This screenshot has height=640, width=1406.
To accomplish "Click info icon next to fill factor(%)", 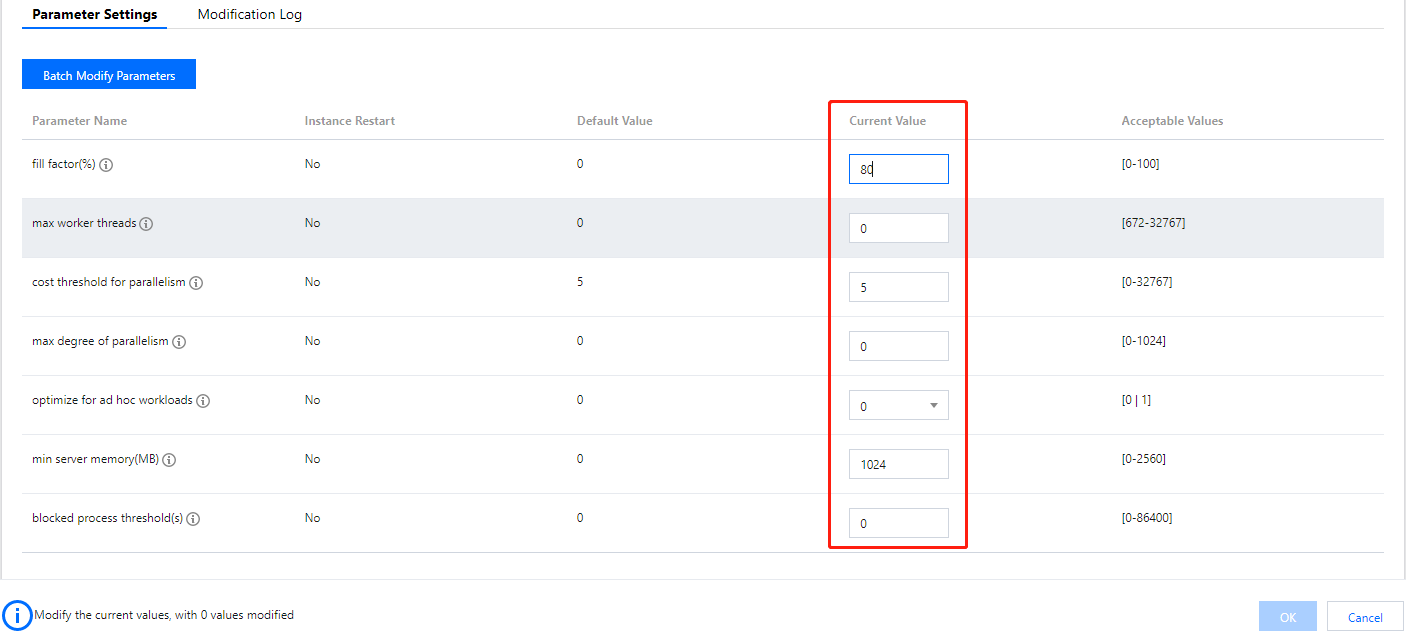I will (106, 165).
